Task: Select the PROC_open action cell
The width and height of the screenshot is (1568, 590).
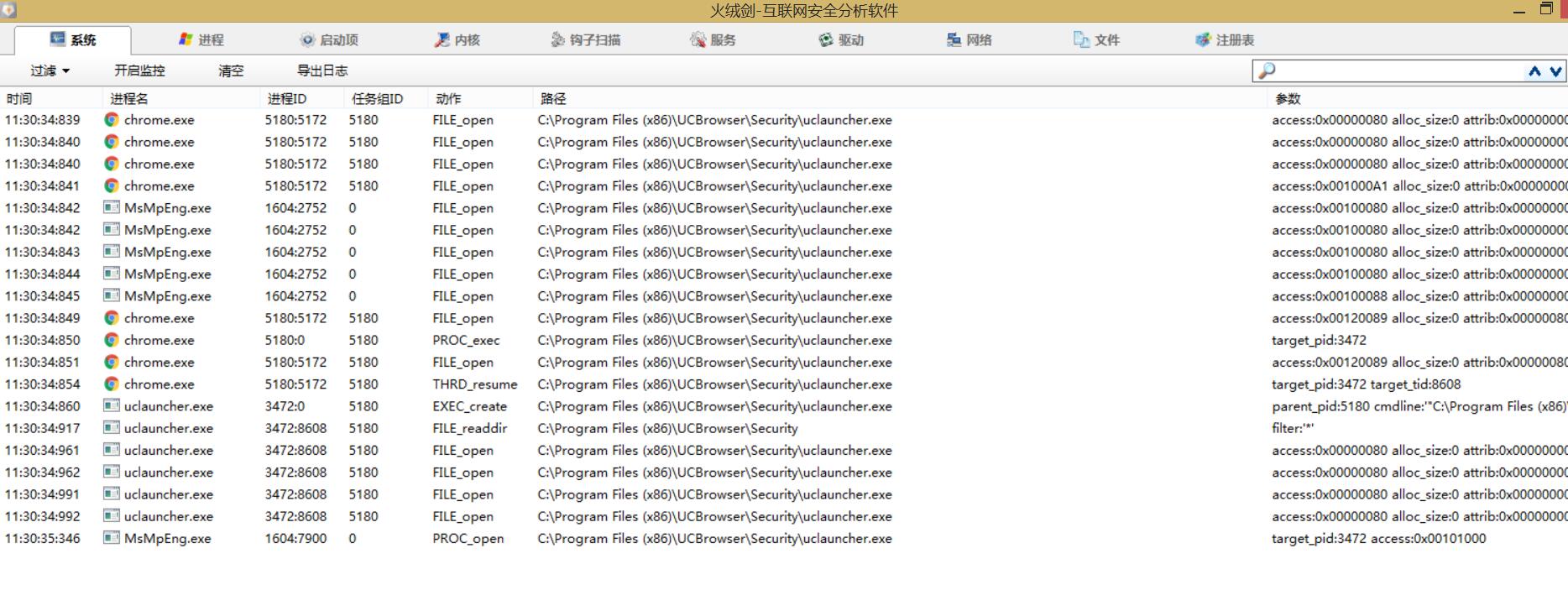Action: (x=468, y=538)
